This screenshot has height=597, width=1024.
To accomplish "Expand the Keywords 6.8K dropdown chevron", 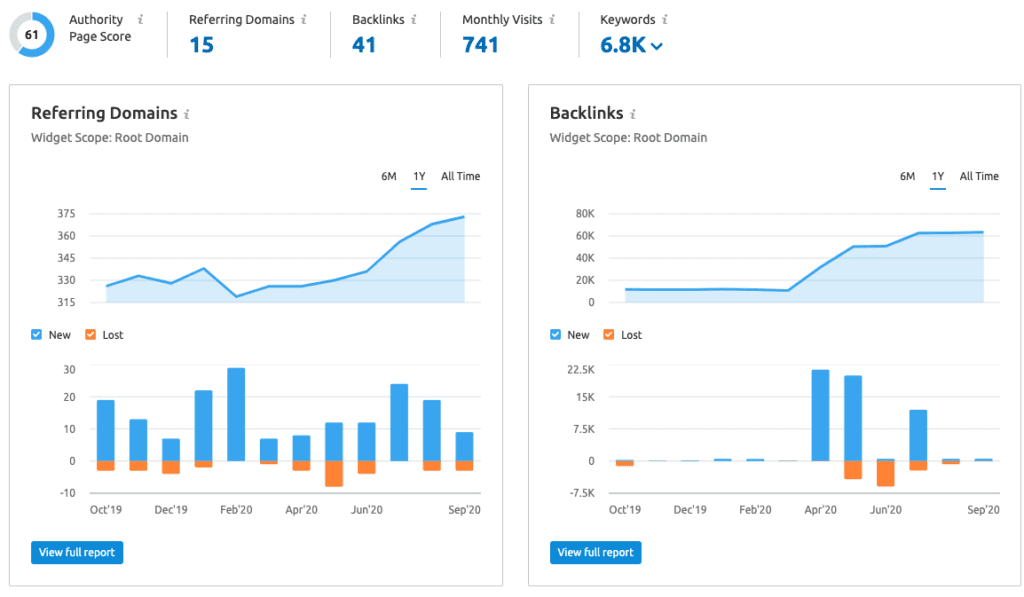I will [x=656, y=46].
